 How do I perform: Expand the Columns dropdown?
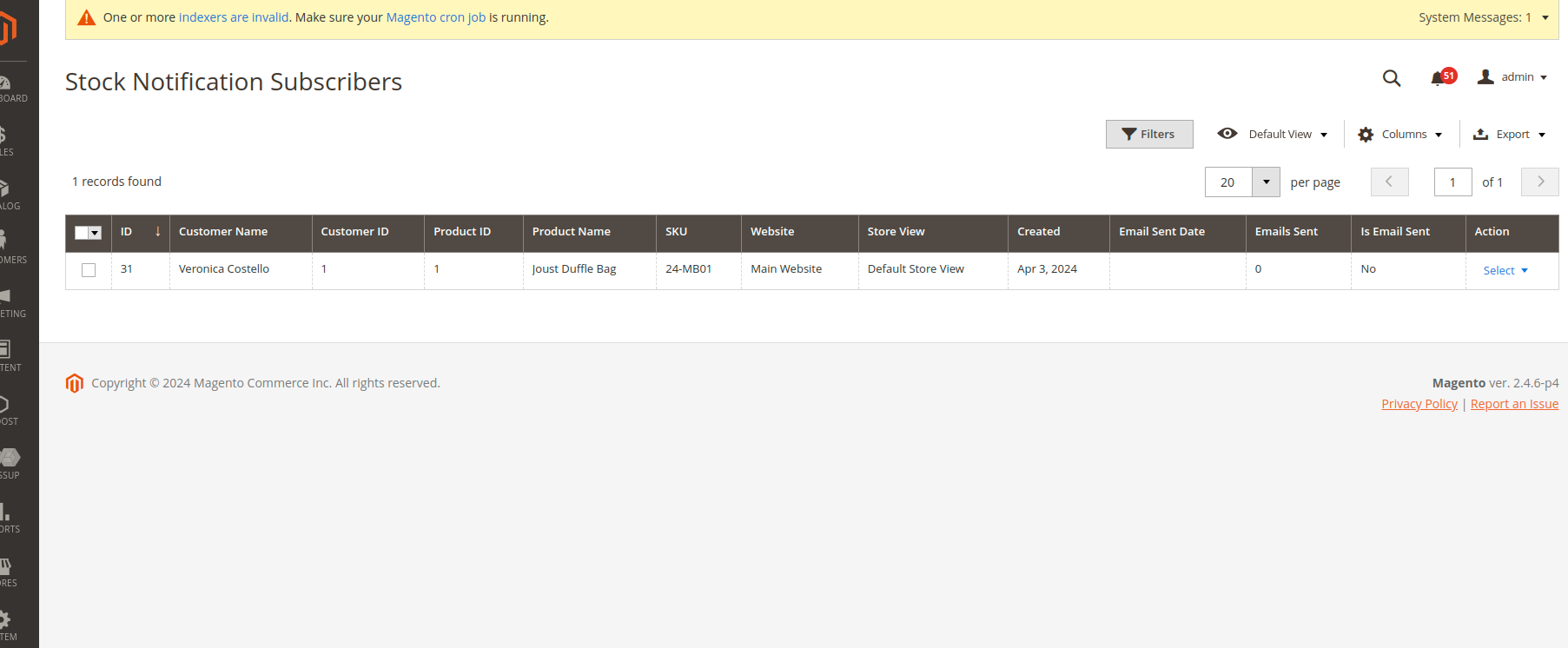[x=1399, y=135]
